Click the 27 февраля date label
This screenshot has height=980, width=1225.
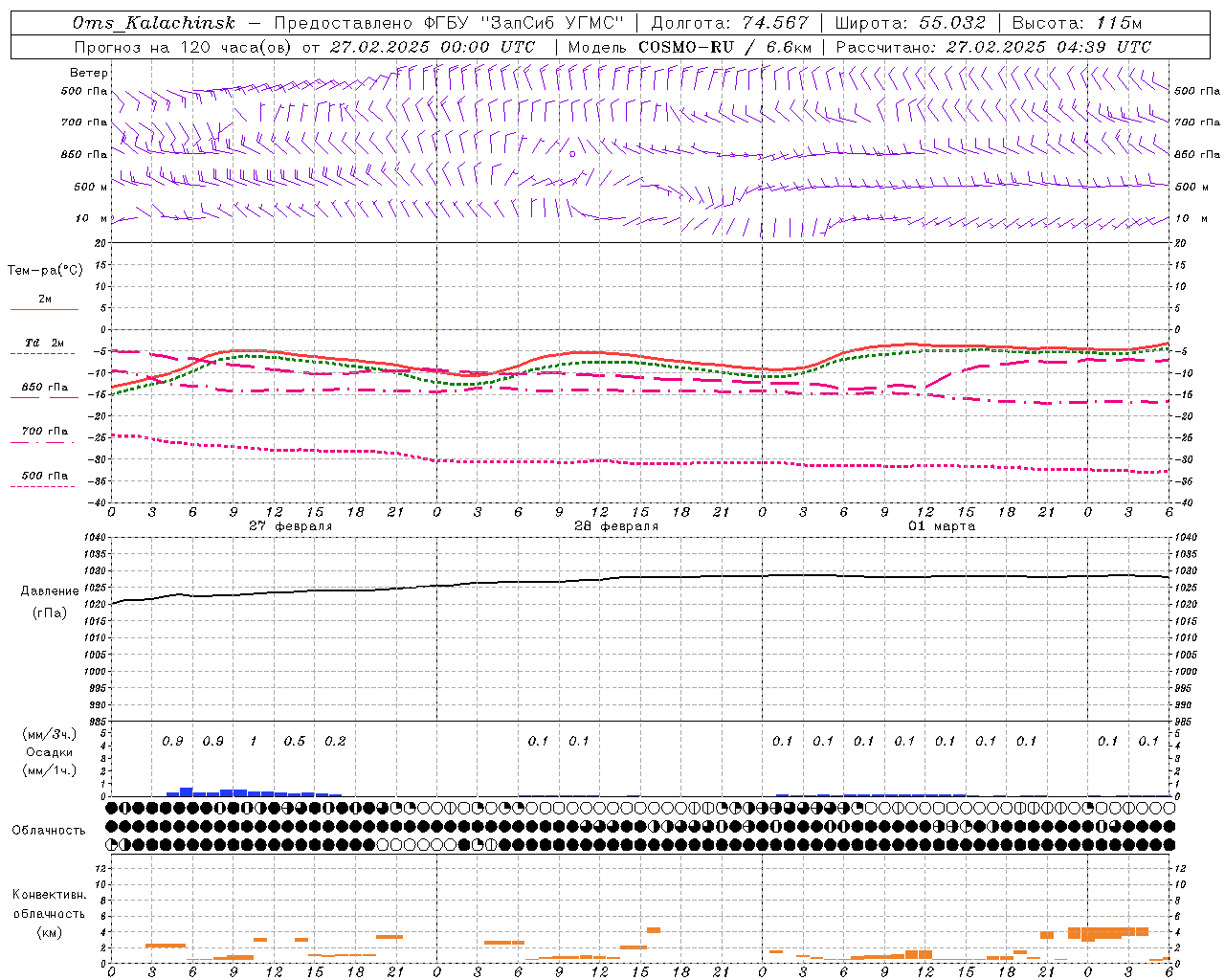point(291,526)
